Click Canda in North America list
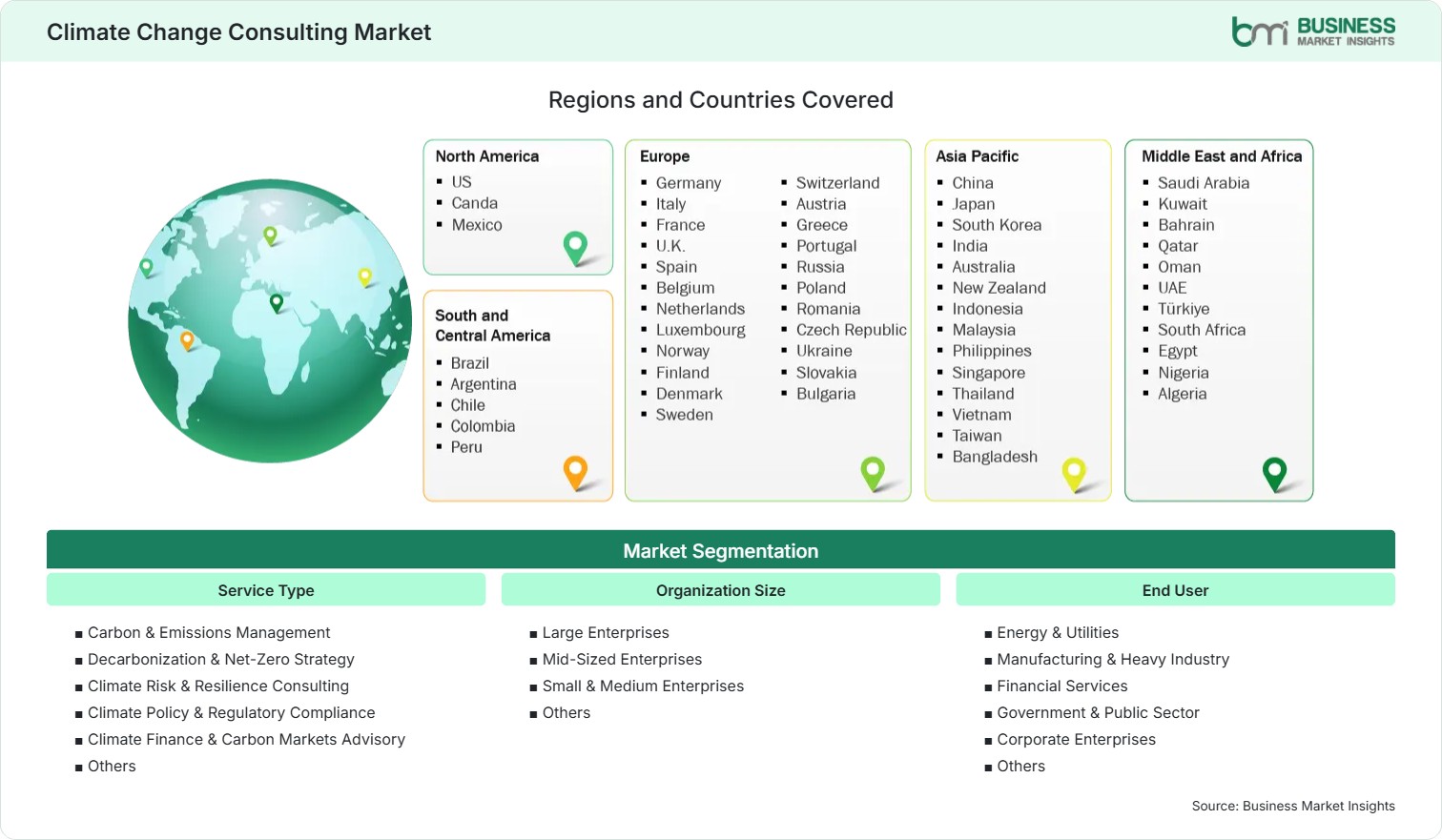The width and height of the screenshot is (1442, 840). coord(475,203)
